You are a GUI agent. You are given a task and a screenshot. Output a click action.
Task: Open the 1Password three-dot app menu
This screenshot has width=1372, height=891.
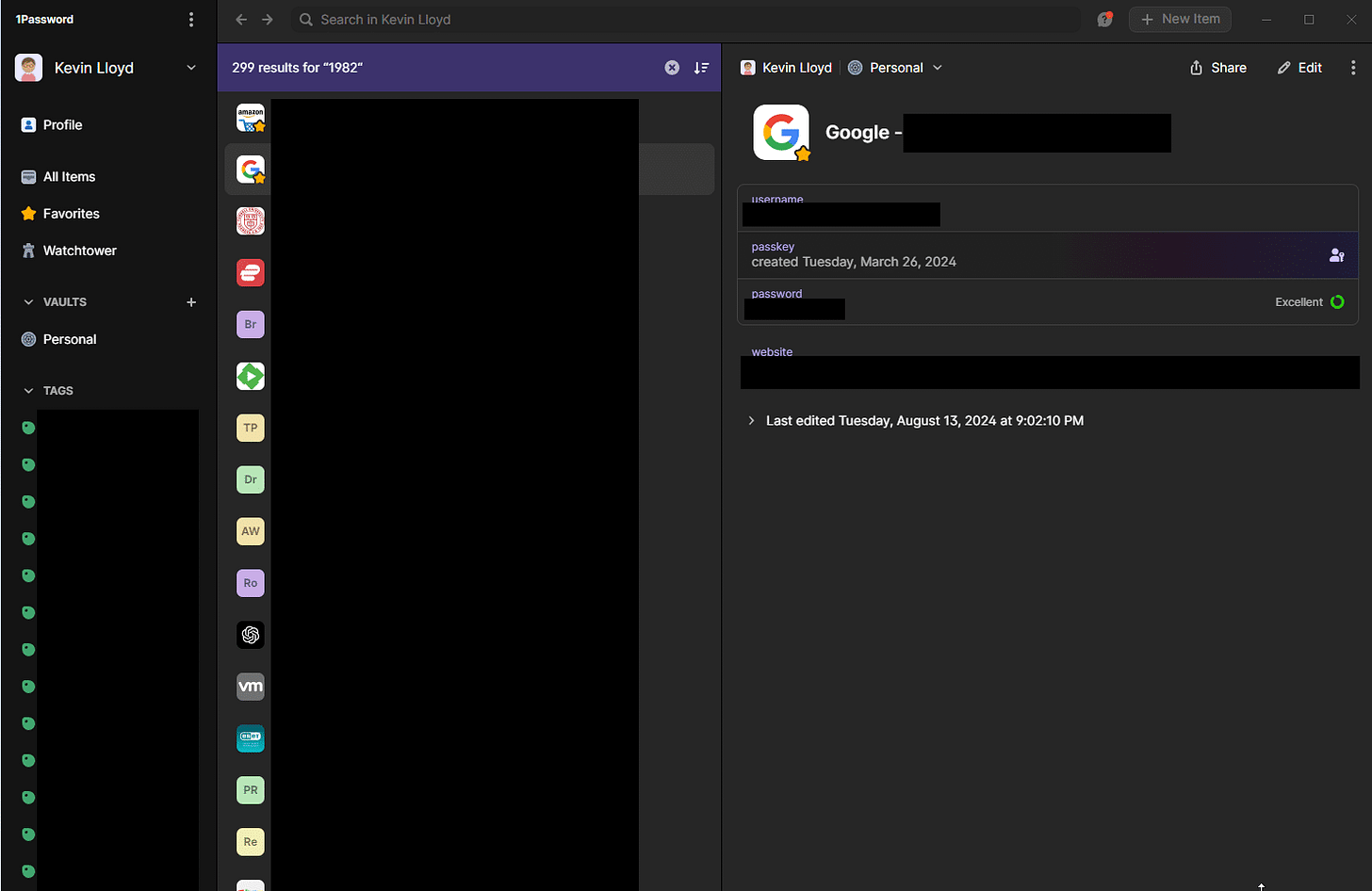pos(191,19)
